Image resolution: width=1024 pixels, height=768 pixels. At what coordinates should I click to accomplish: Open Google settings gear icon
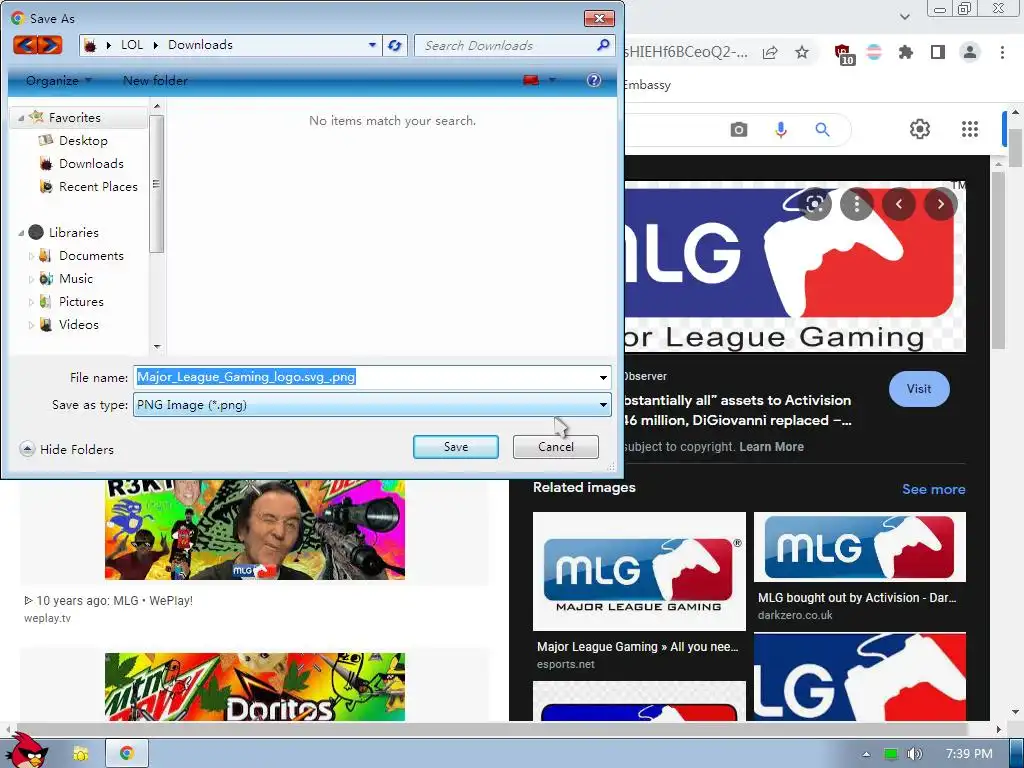920,129
